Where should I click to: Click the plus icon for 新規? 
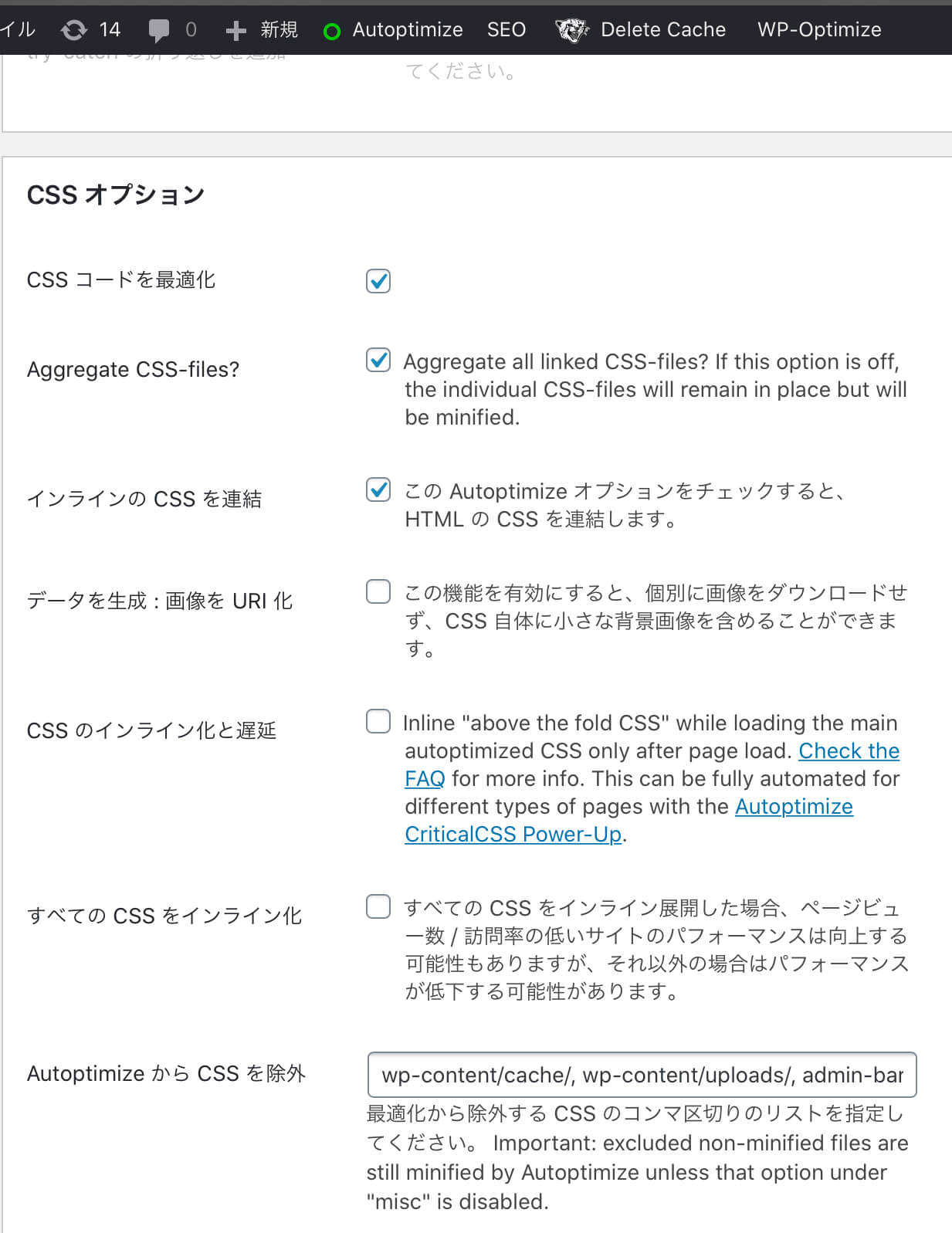point(235,30)
